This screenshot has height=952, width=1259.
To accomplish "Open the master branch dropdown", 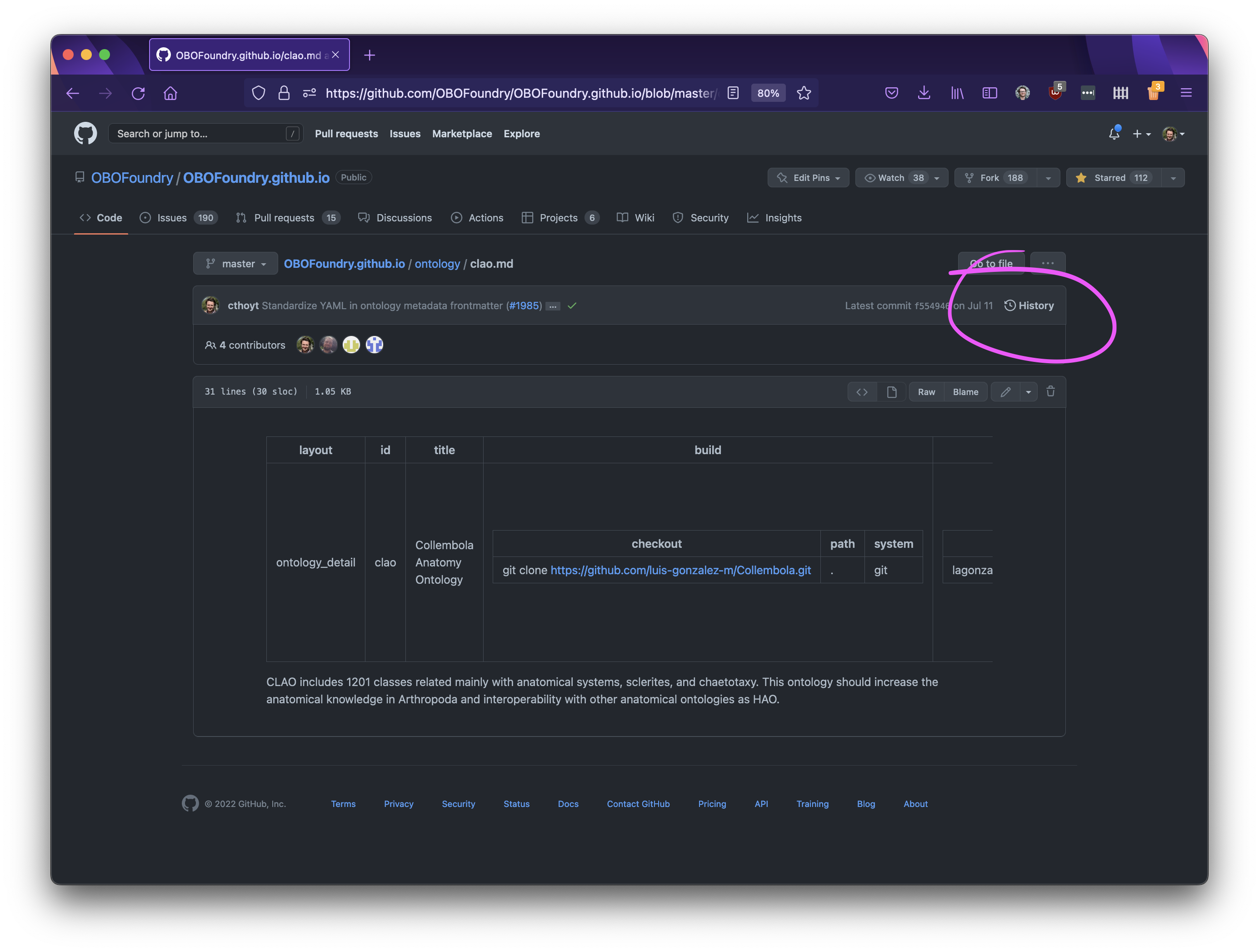I will click(x=235, y=264).
